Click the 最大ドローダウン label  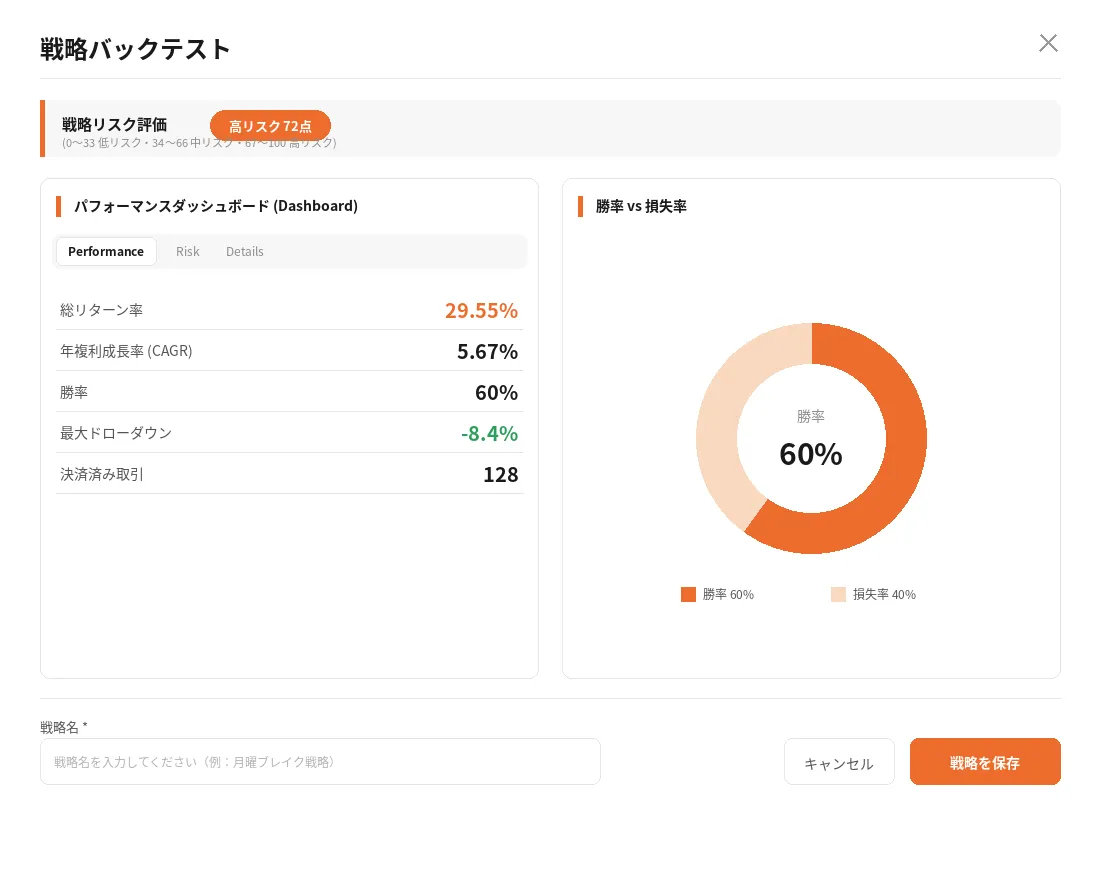[116, 433]
